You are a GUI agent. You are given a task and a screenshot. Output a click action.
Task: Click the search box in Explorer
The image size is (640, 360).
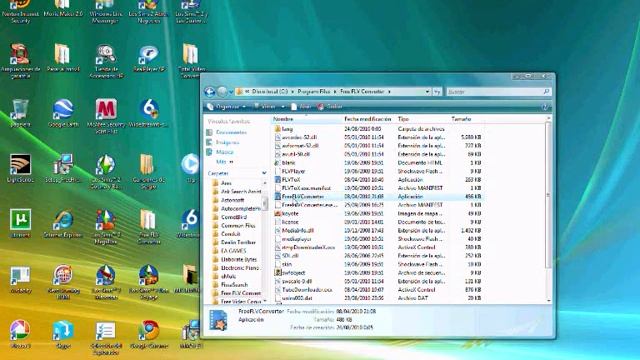tap(499, 92)
